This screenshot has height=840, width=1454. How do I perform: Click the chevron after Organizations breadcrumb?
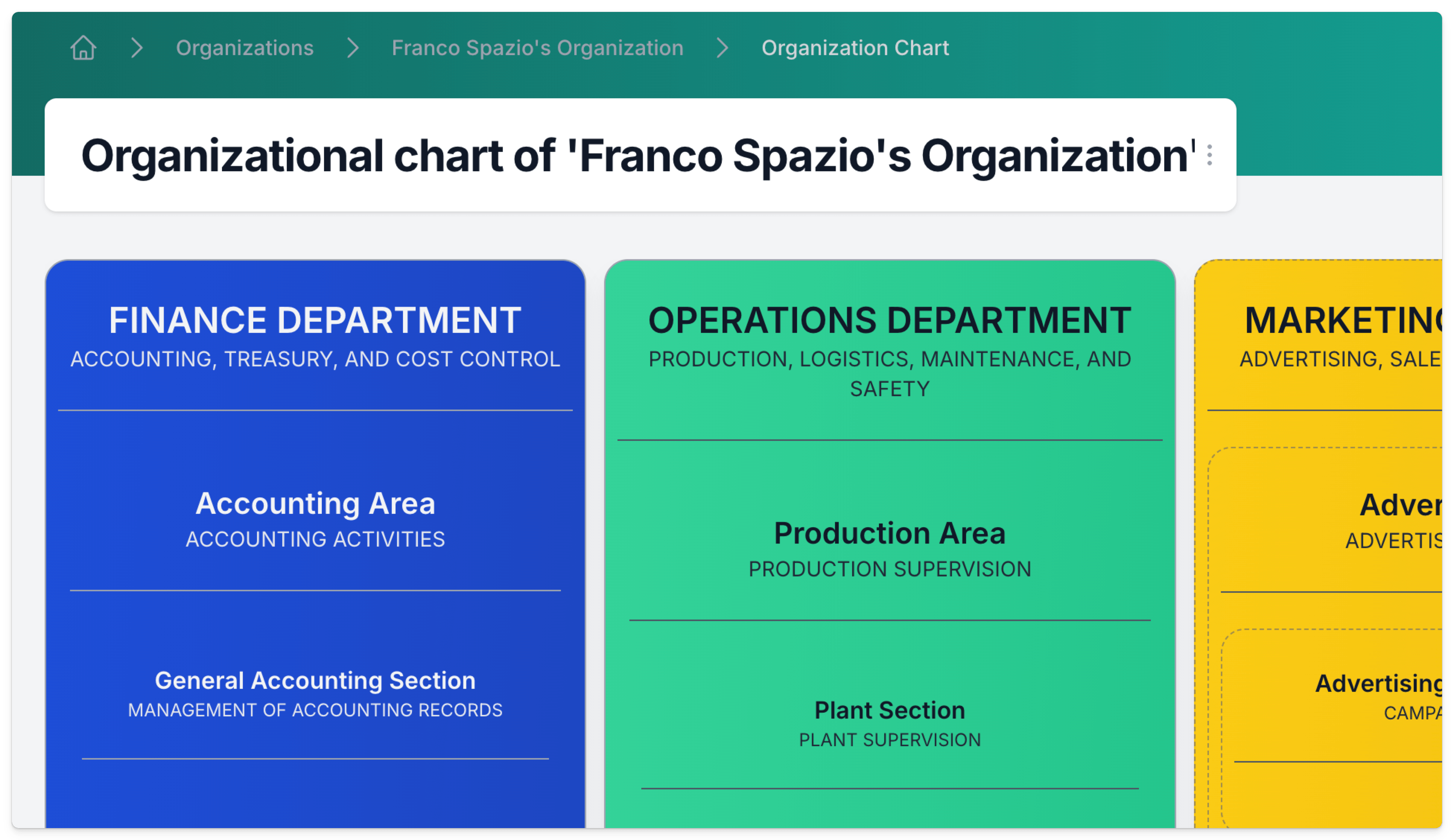click(x=353, y=48)
